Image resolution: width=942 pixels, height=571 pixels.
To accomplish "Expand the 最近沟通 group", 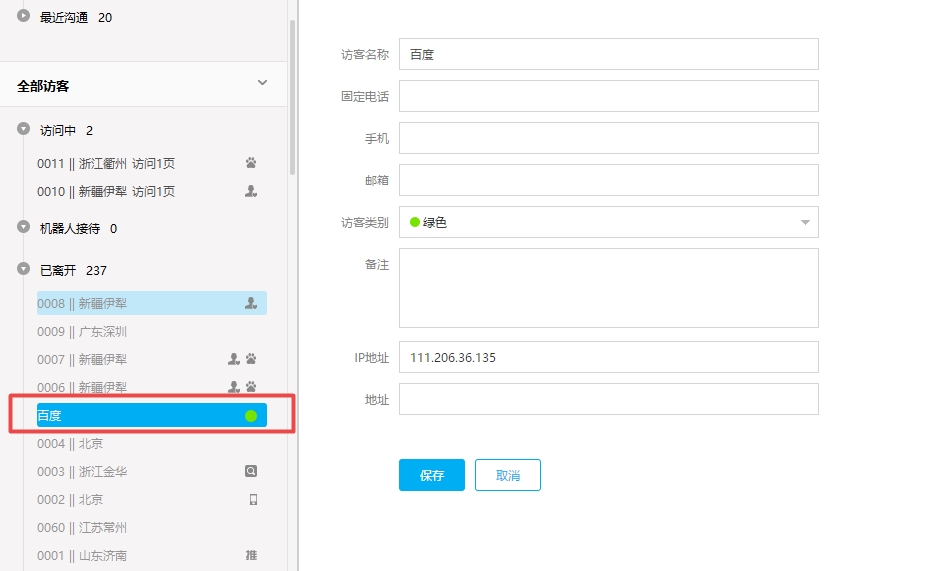I will tap(24, 17).
